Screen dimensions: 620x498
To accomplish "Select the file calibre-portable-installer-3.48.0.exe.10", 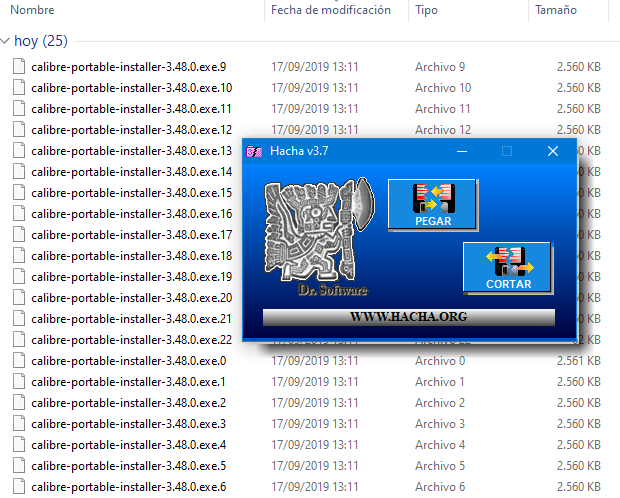I will coord(132,88).
